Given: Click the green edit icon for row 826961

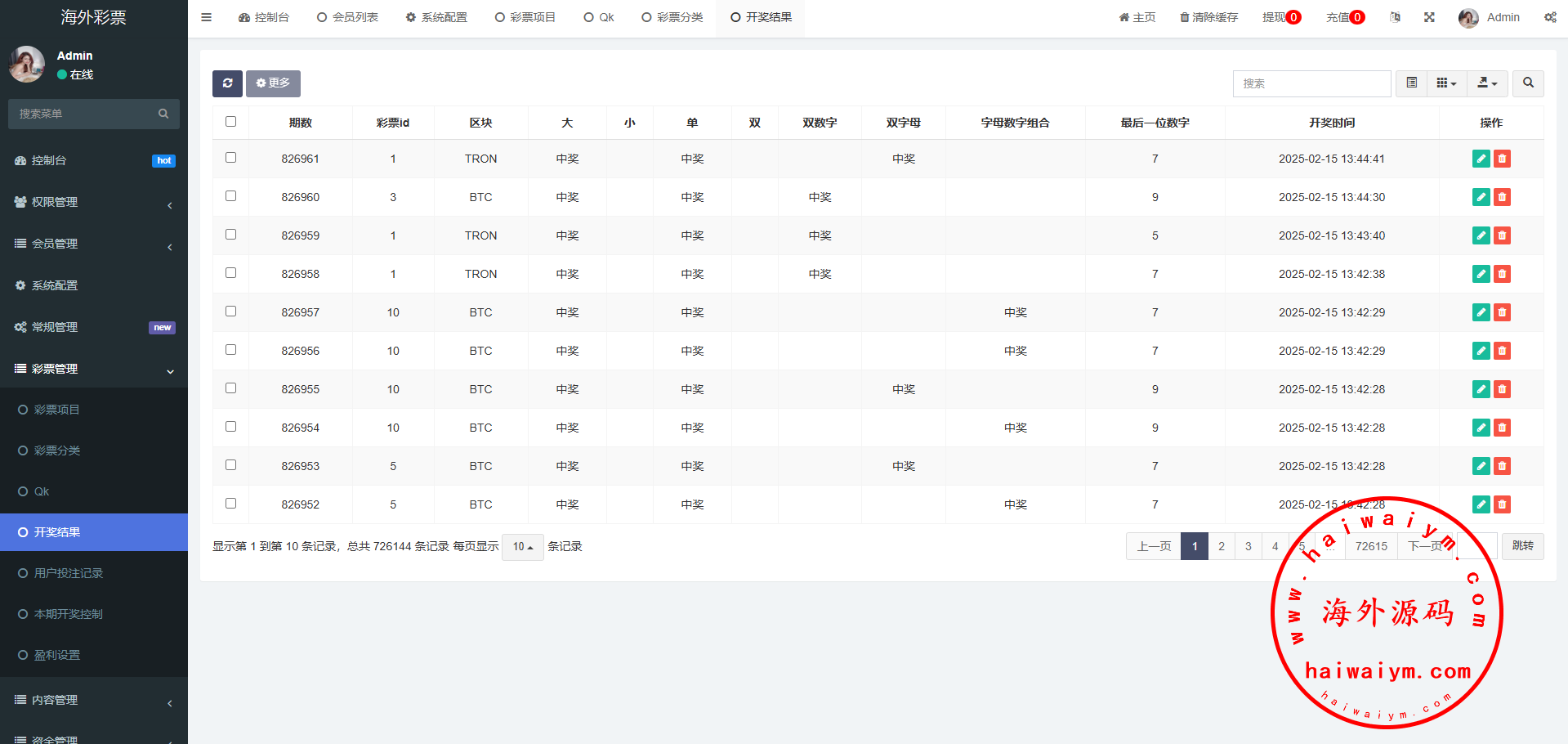Looking at the screenshot, I should point(1481,159).
